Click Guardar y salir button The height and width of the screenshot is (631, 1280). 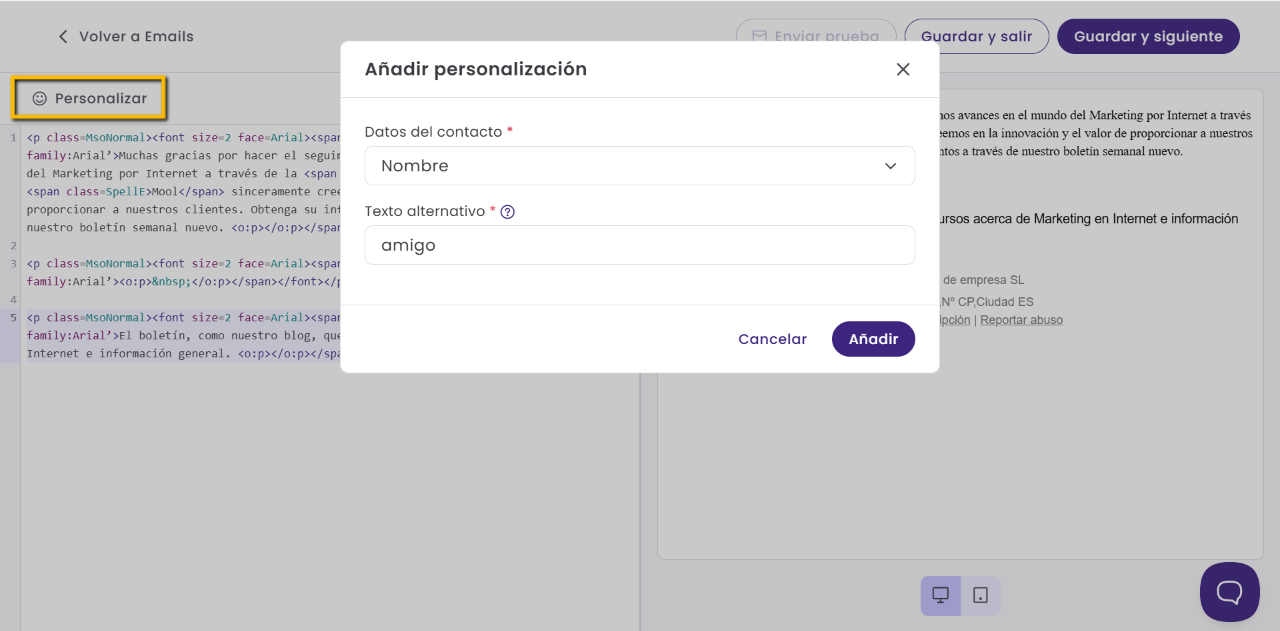pos(976,37)
